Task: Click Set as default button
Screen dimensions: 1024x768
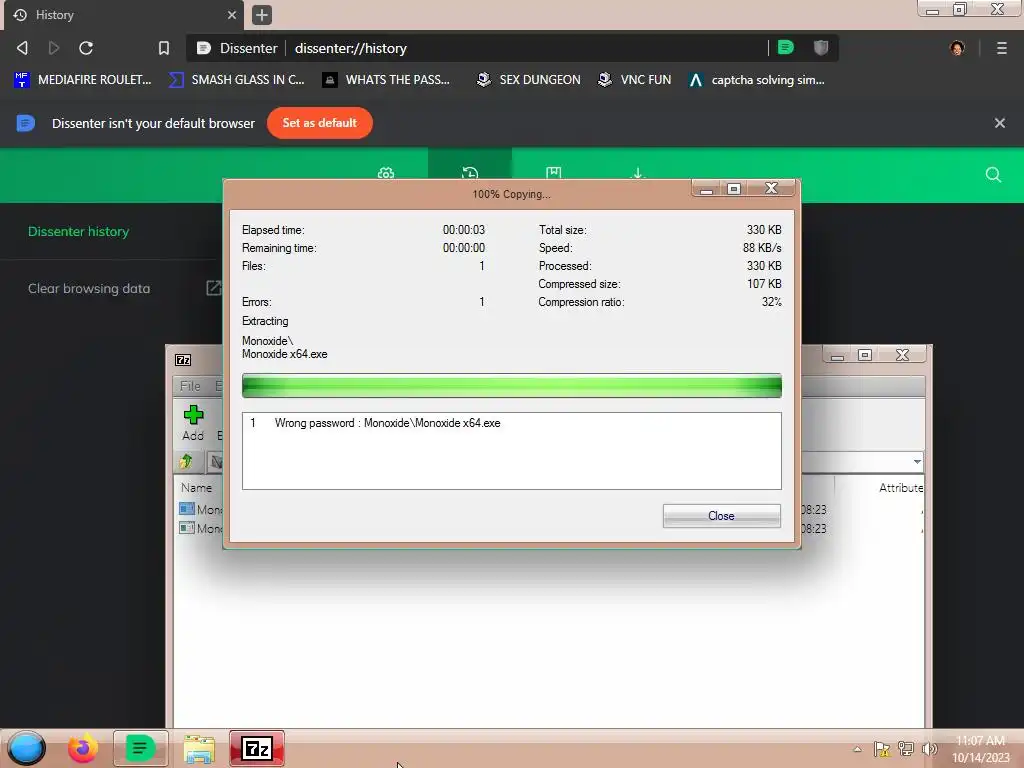Action: coord(319,123)
